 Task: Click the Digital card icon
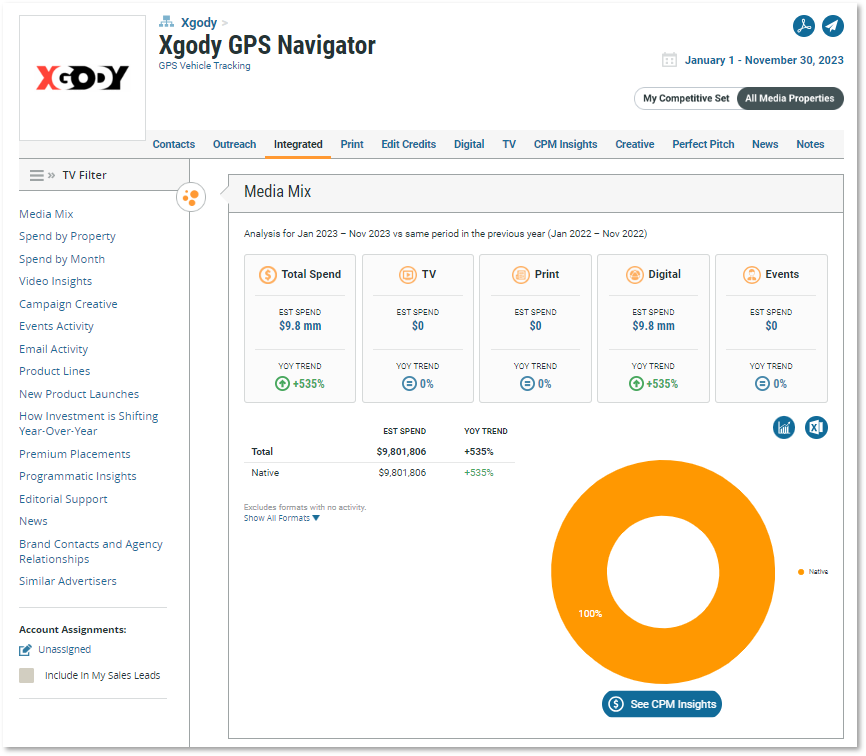635,274
